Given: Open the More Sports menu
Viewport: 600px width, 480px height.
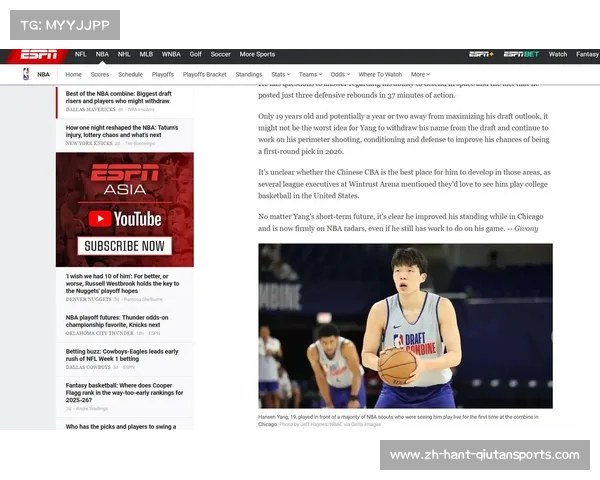Looking at the screenshot, I should [257, 54].
